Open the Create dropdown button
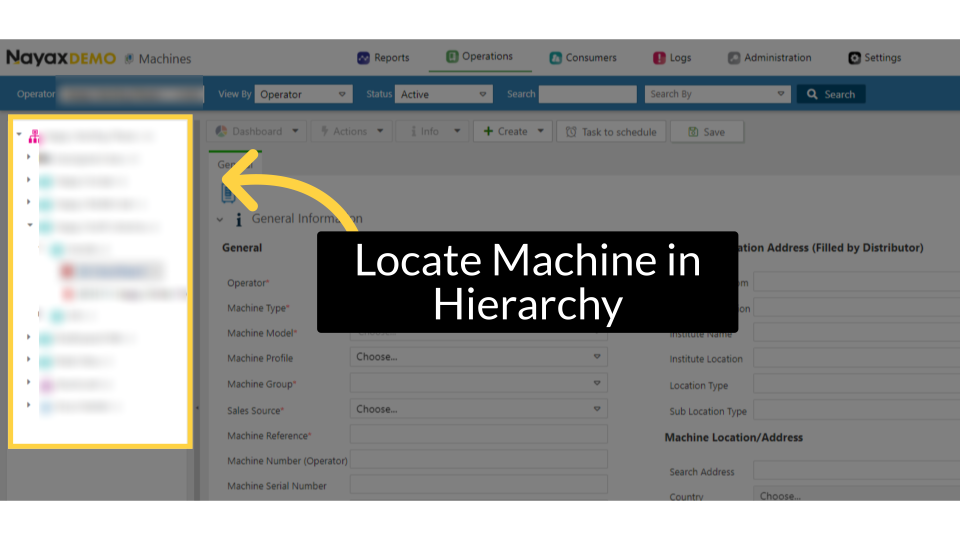 coord(513,132)
